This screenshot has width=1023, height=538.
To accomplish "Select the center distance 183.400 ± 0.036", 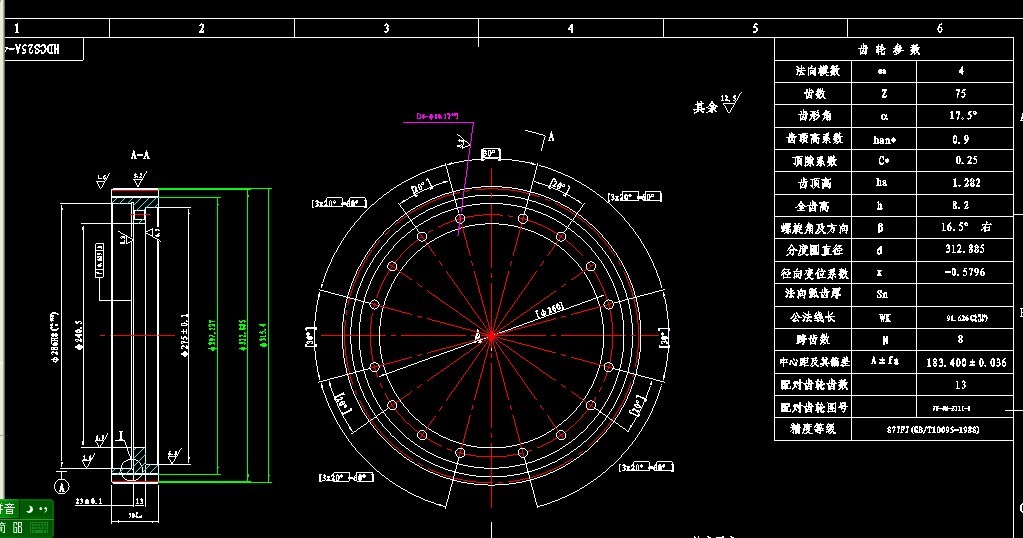I will pos(966,363).
